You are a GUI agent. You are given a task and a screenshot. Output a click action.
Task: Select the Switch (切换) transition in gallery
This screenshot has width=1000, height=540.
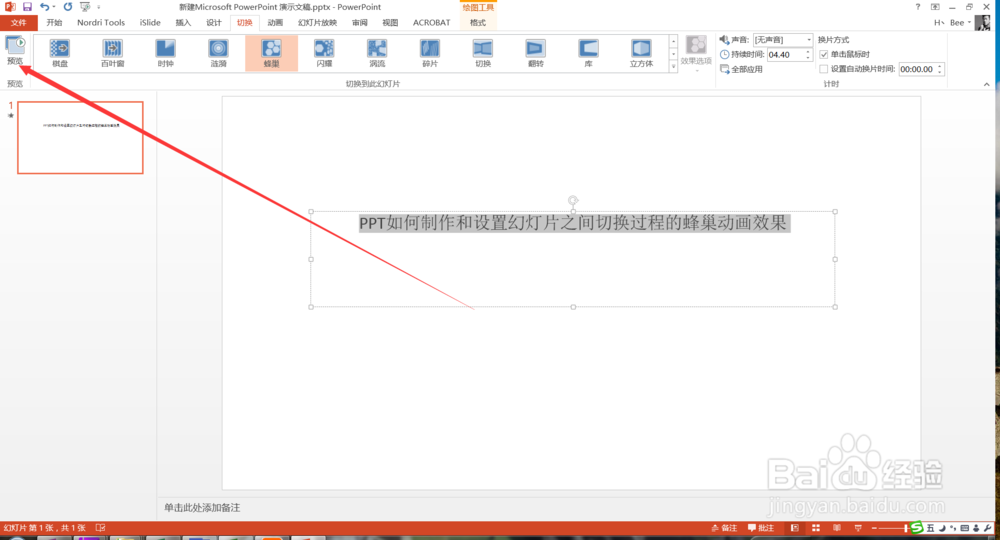pyautogui.click(x=483, y=53)
